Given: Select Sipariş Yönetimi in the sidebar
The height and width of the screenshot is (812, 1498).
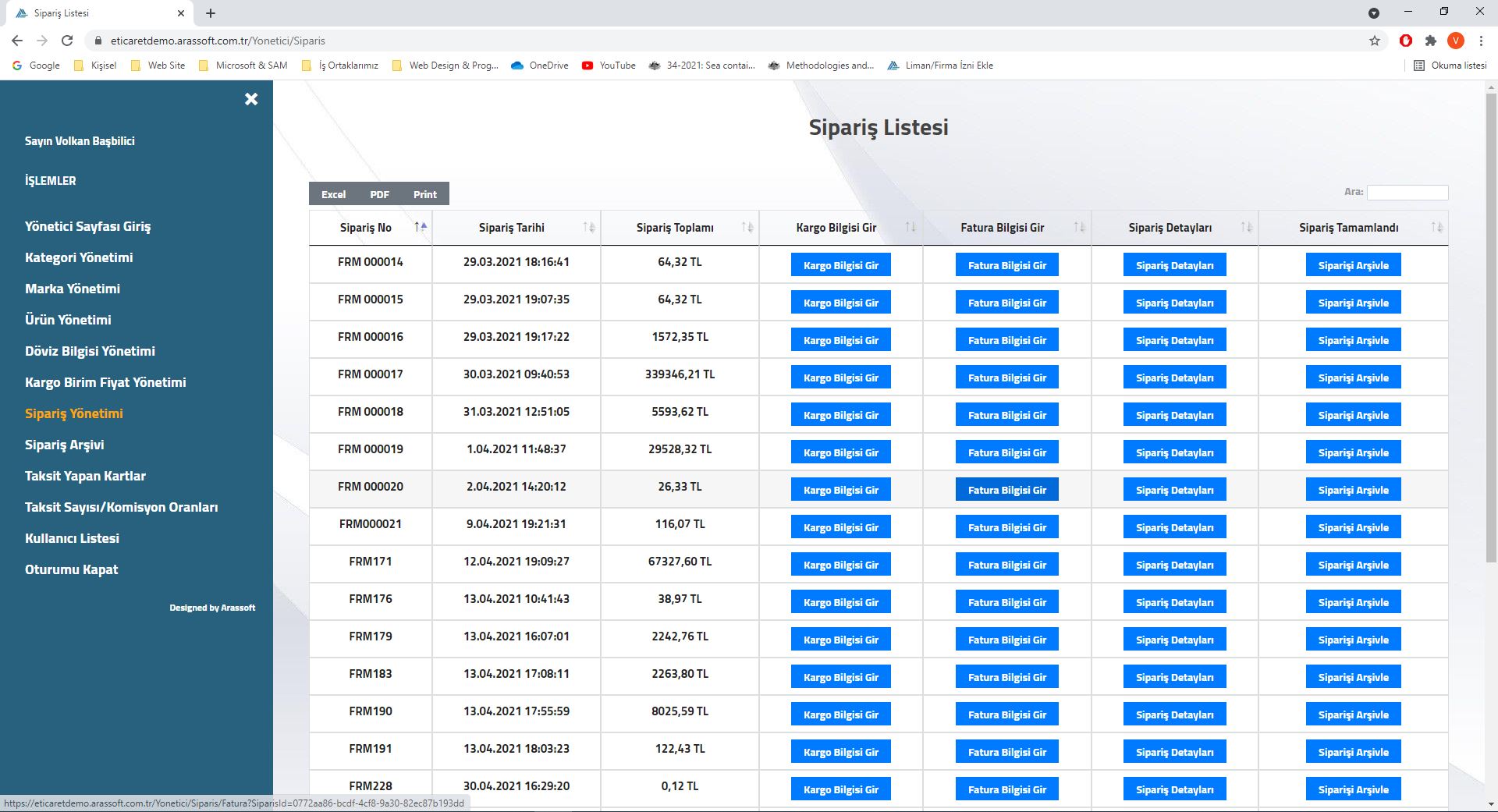Looking at the screenshot, I should click(x=74, y=413).
